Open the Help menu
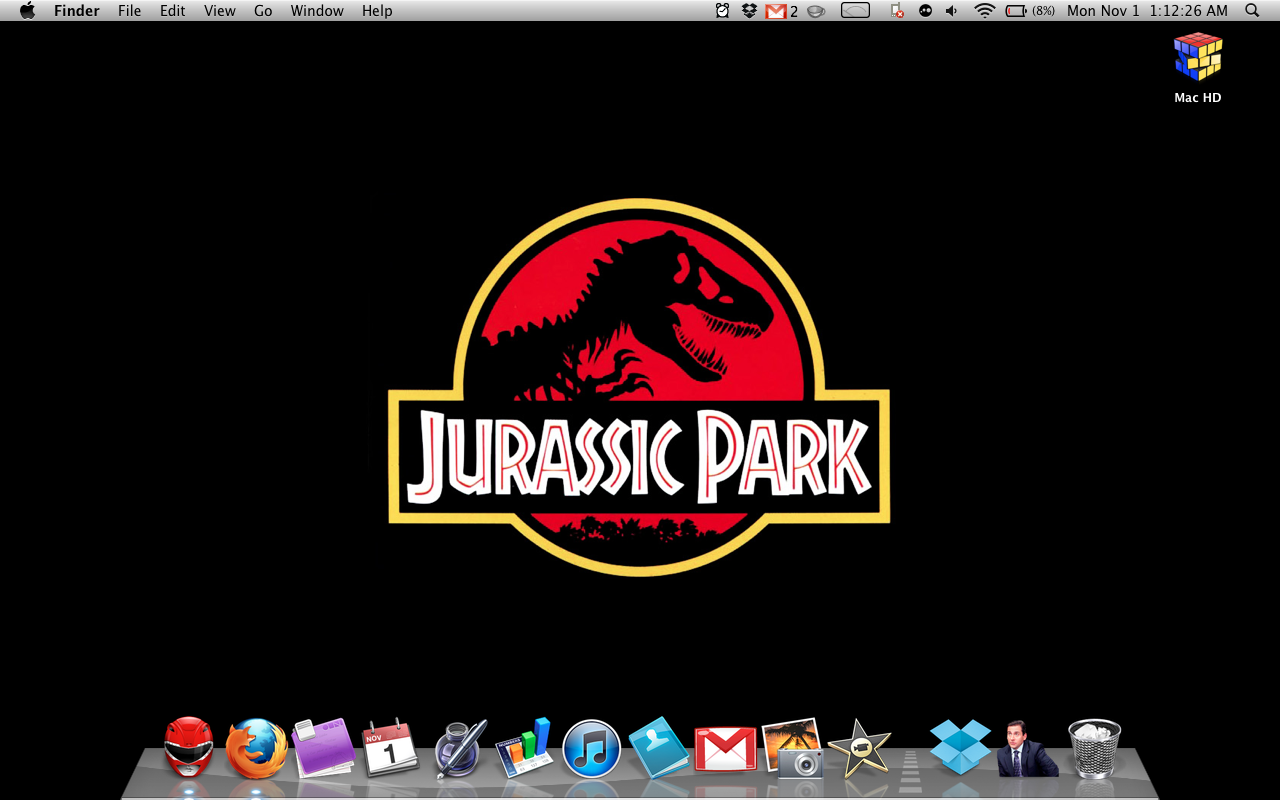 (377, 11)
